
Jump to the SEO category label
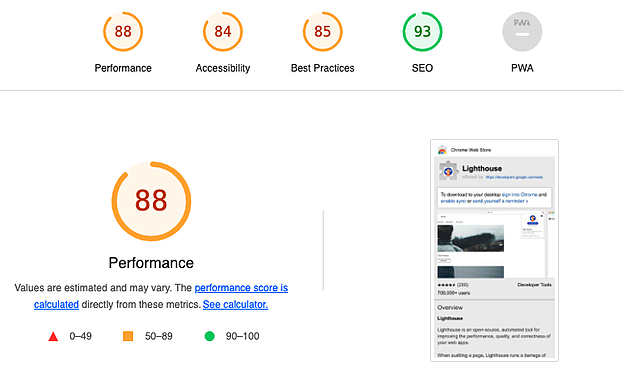pyautogui.click(x=422, y=68)
